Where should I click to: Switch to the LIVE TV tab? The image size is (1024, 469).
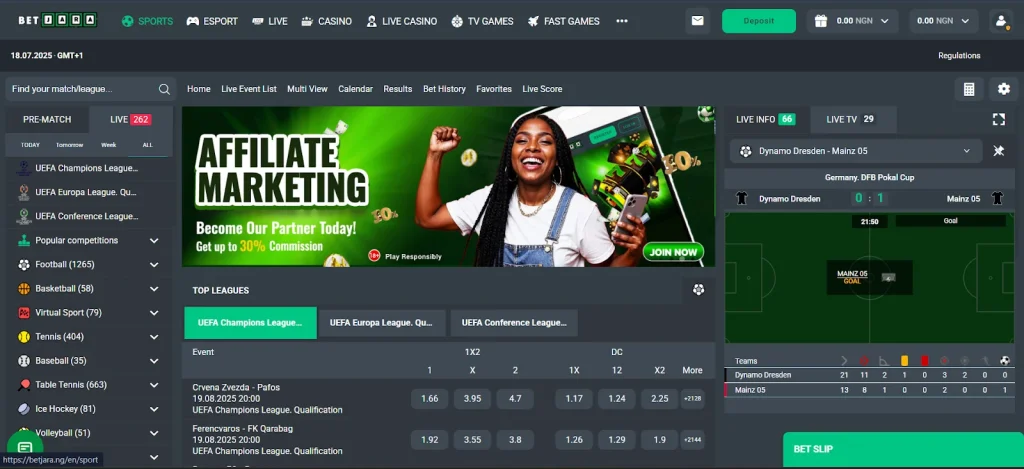click(851, 120)
